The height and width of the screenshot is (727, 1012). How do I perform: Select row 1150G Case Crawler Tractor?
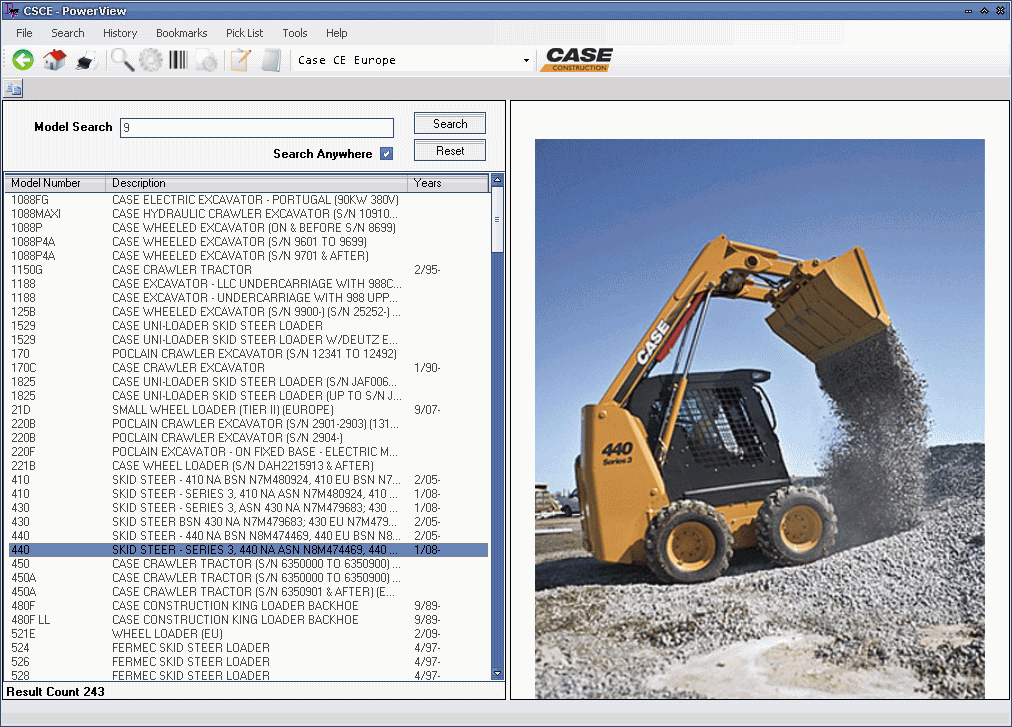coord(248,270)
